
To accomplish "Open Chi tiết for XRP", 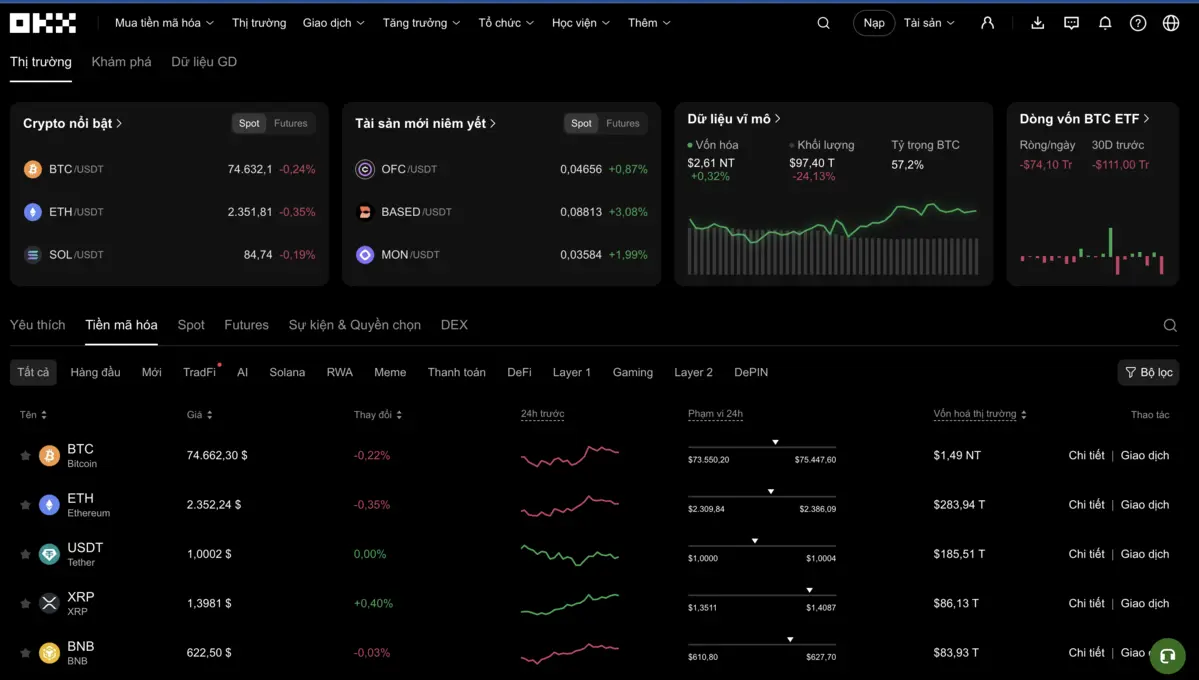I will pos(1086,603).
